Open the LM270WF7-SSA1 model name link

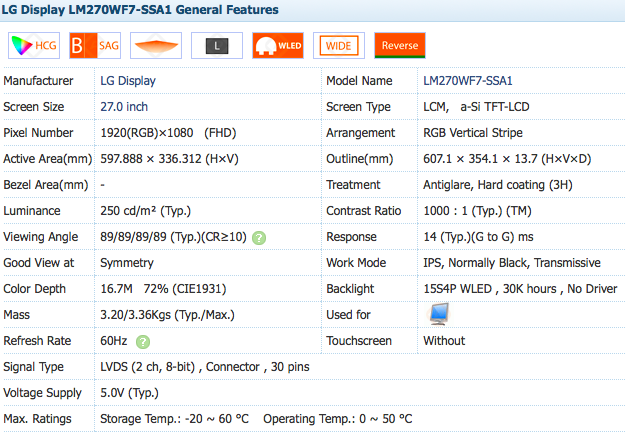point(467,81)
